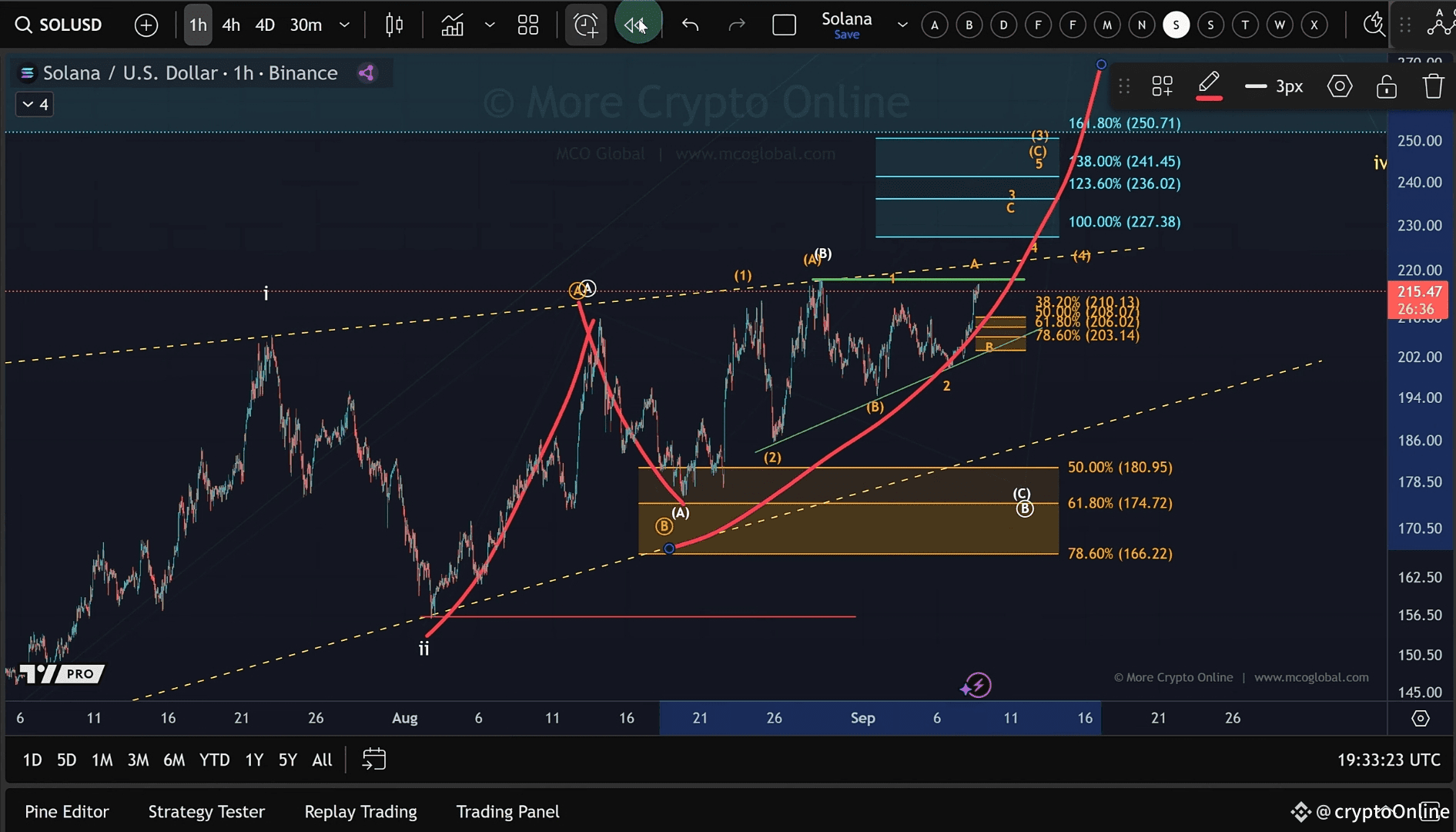Select the 5D date range
Screen dimensions: 1456x832
pos(66,760)
